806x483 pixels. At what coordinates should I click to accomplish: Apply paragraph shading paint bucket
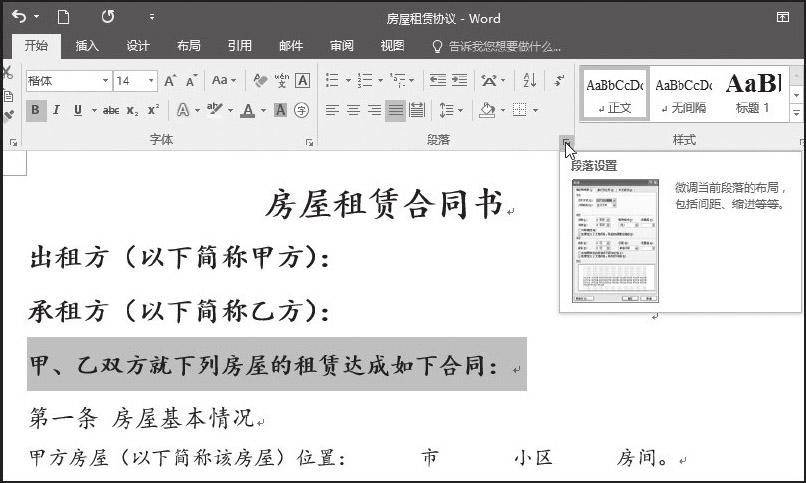click(x=487, y=110)
